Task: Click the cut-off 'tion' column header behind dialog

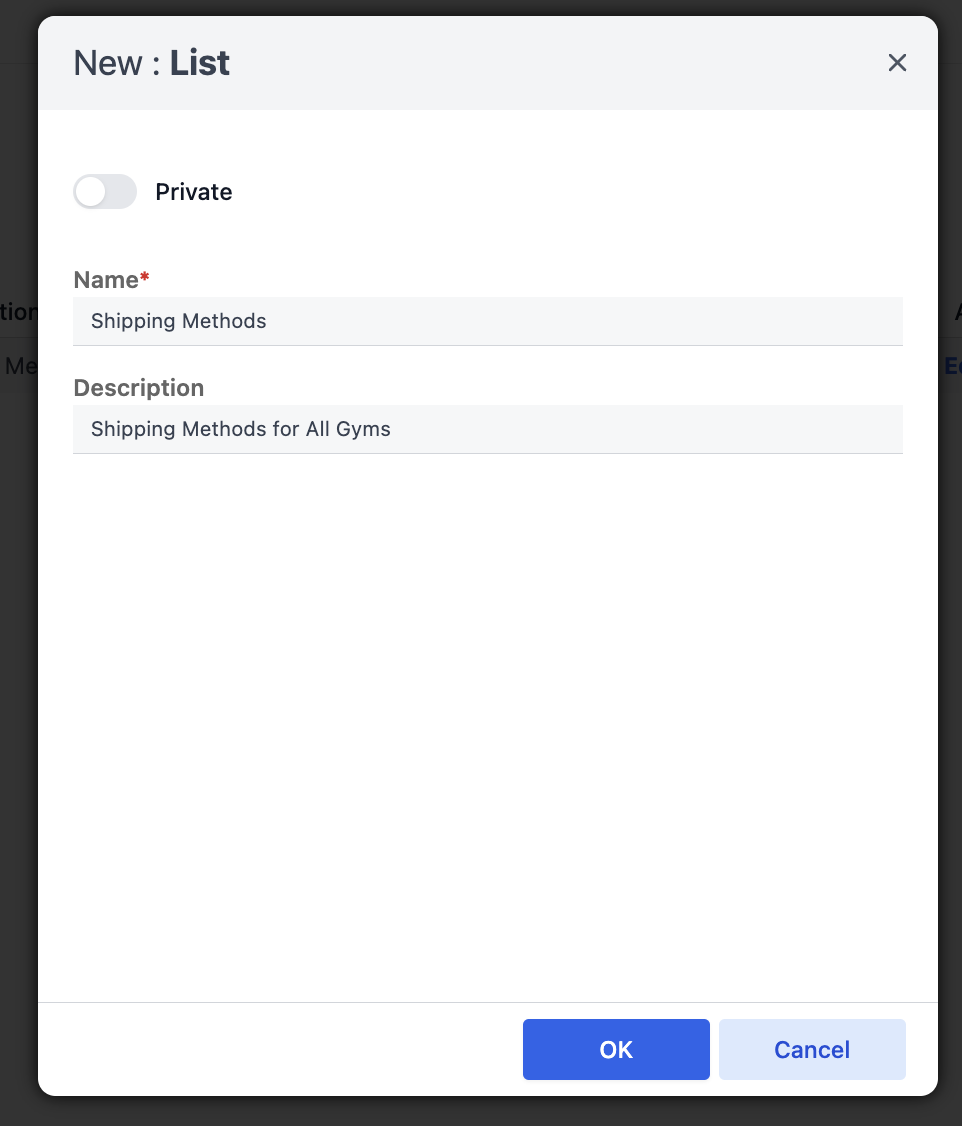Action: coord(19,312)
